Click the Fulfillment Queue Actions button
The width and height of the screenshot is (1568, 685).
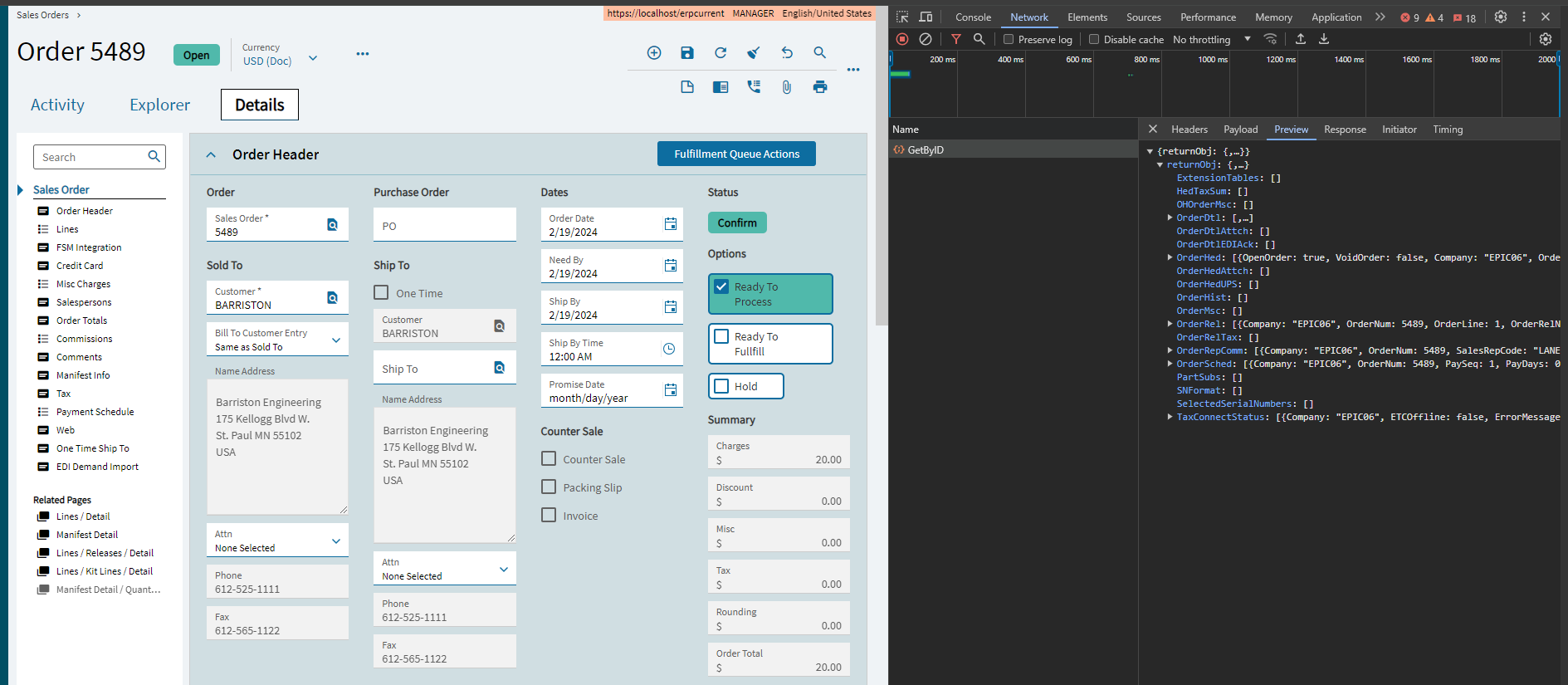(x=736, y=154)
